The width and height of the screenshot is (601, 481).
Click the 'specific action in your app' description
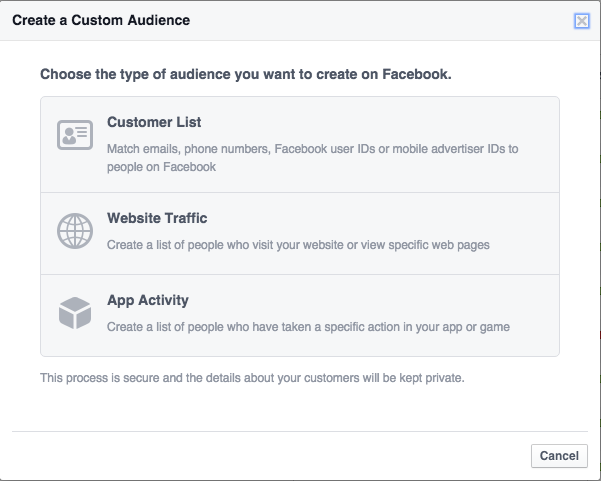(x=308, y=327)
